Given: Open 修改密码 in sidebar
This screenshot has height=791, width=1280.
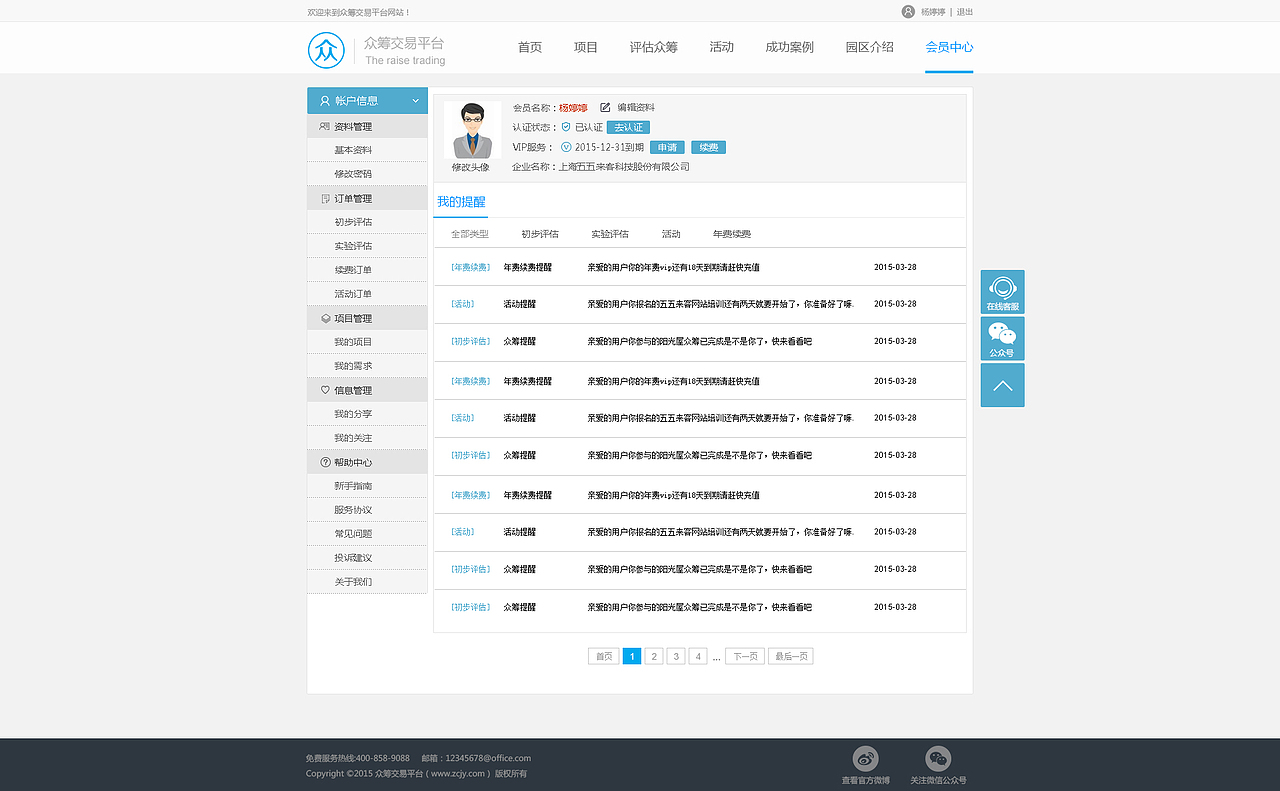Looking at the screenshot, I should pyautogui.click(x=353, y=174).
